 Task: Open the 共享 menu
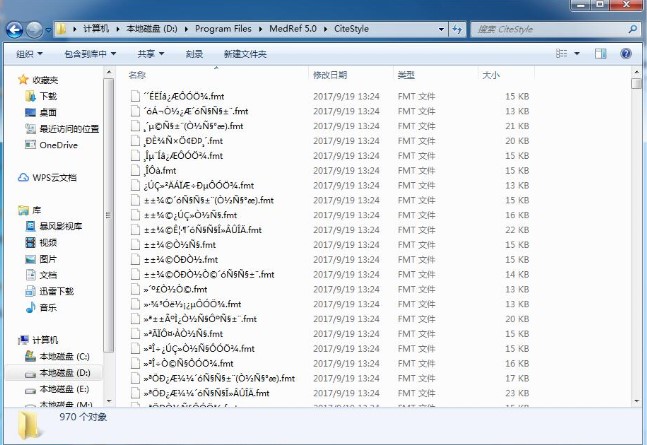151,54
